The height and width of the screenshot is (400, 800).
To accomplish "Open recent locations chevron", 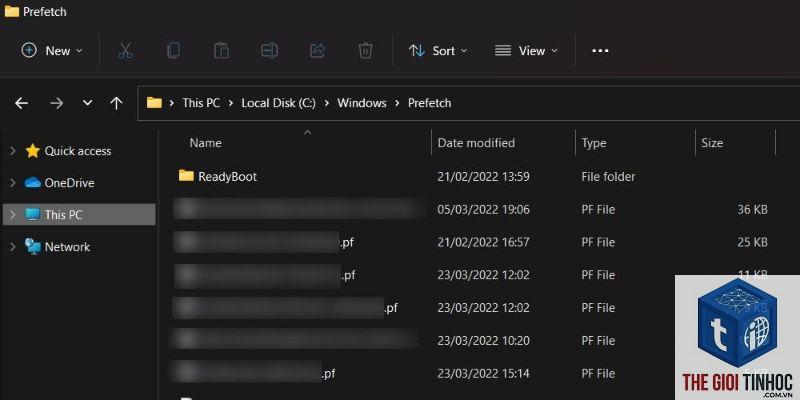I will pyautogui.click(x=87, y=103).
